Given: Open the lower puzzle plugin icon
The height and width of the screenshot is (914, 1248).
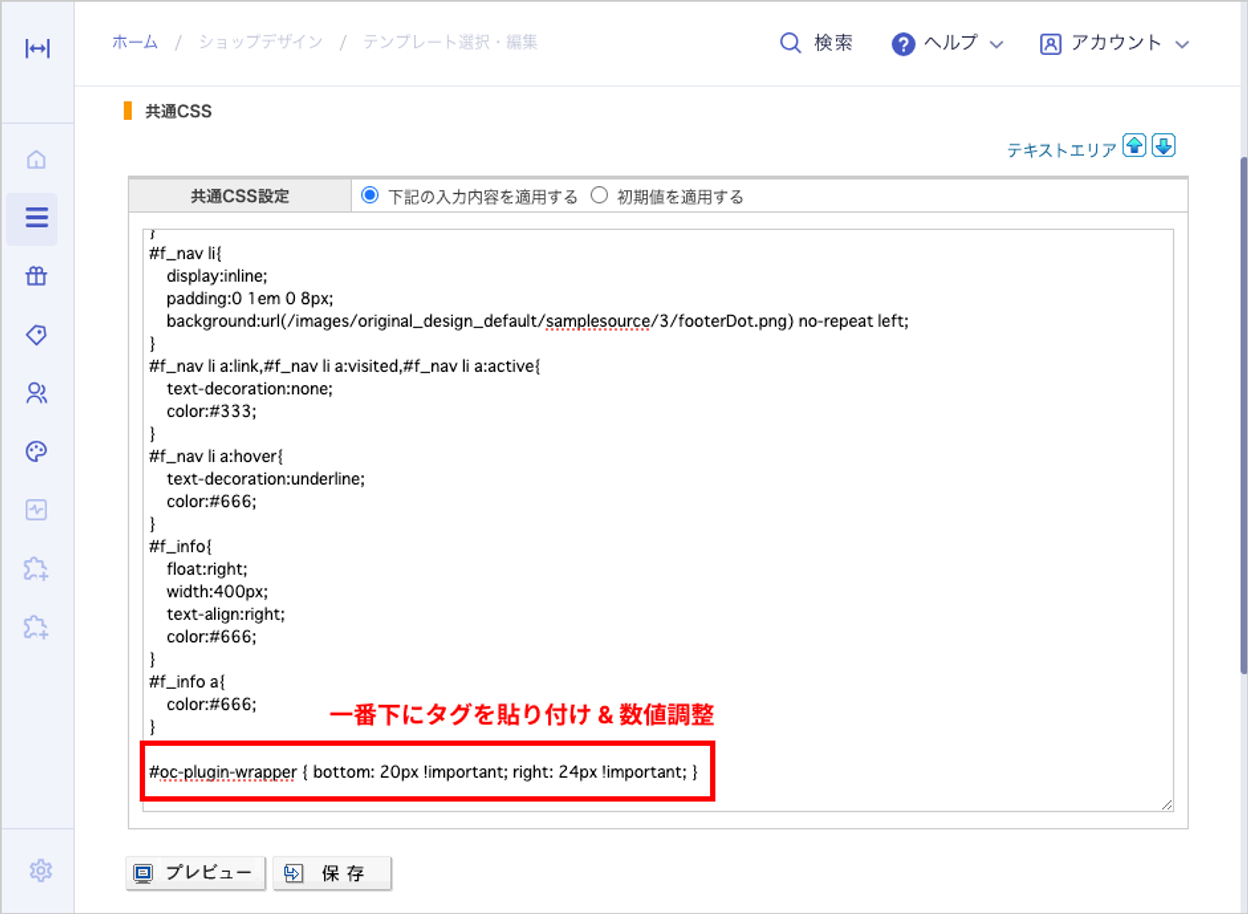Looking at the screenshot, I should click(x=36, y=627).
